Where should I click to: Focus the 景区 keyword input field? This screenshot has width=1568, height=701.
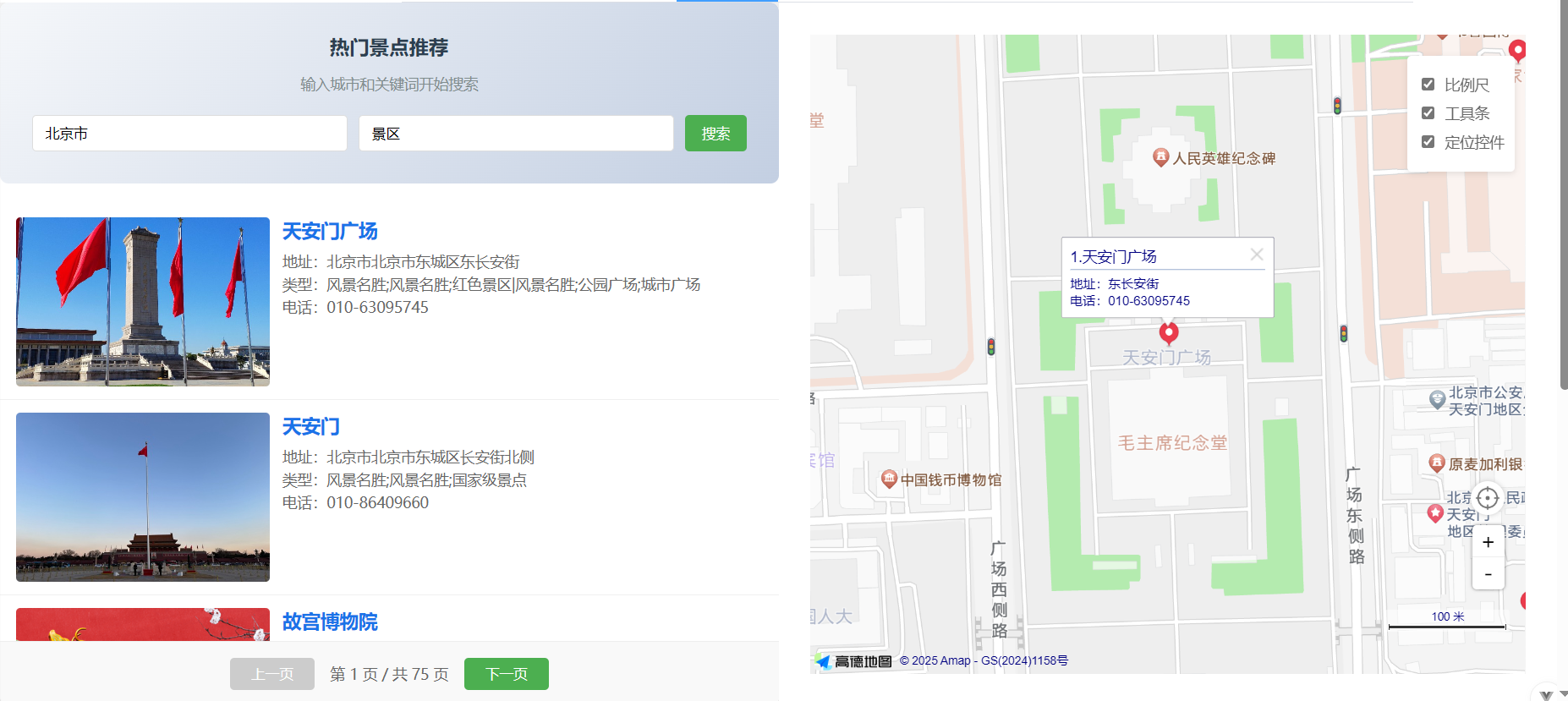(516, 134)
